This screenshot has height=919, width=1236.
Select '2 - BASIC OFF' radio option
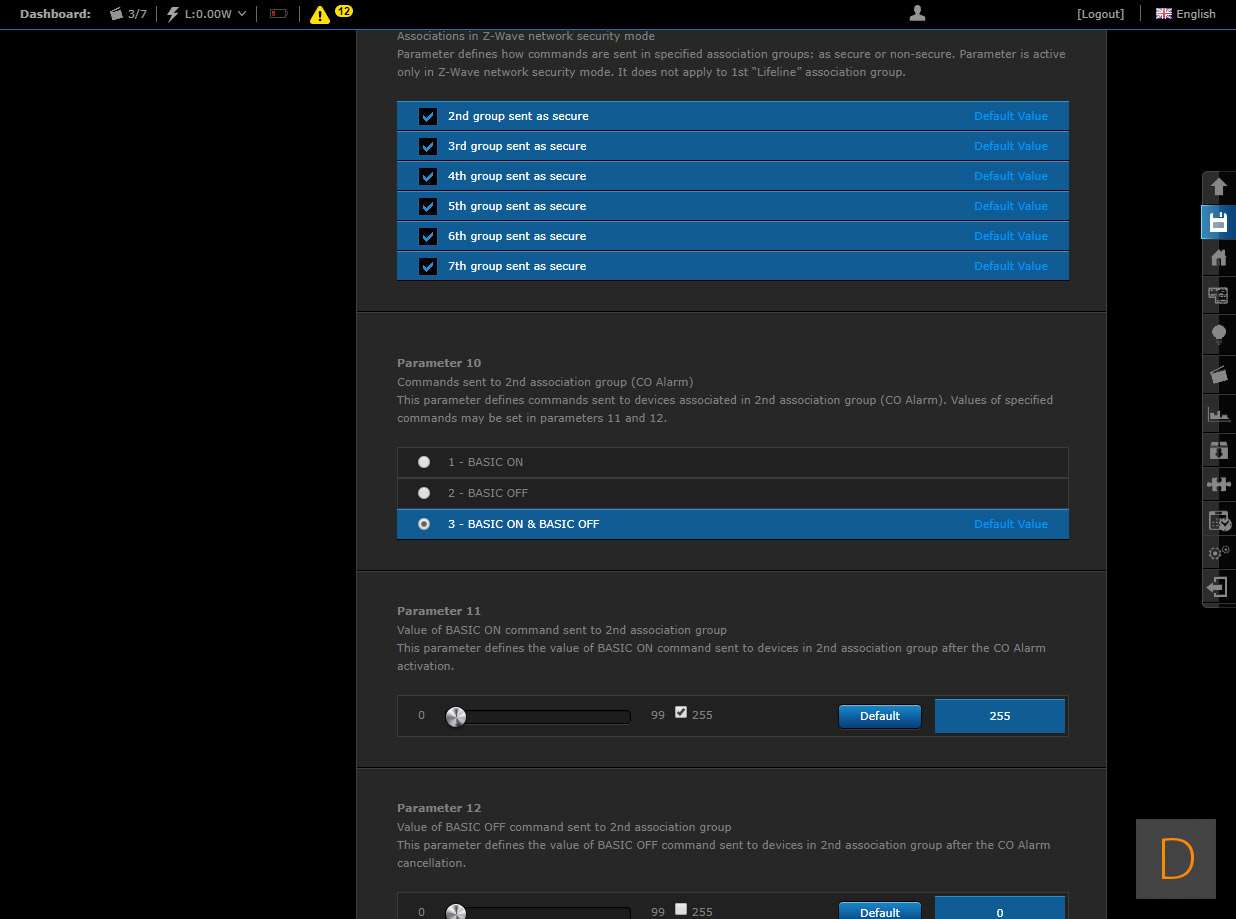[424, 493]
